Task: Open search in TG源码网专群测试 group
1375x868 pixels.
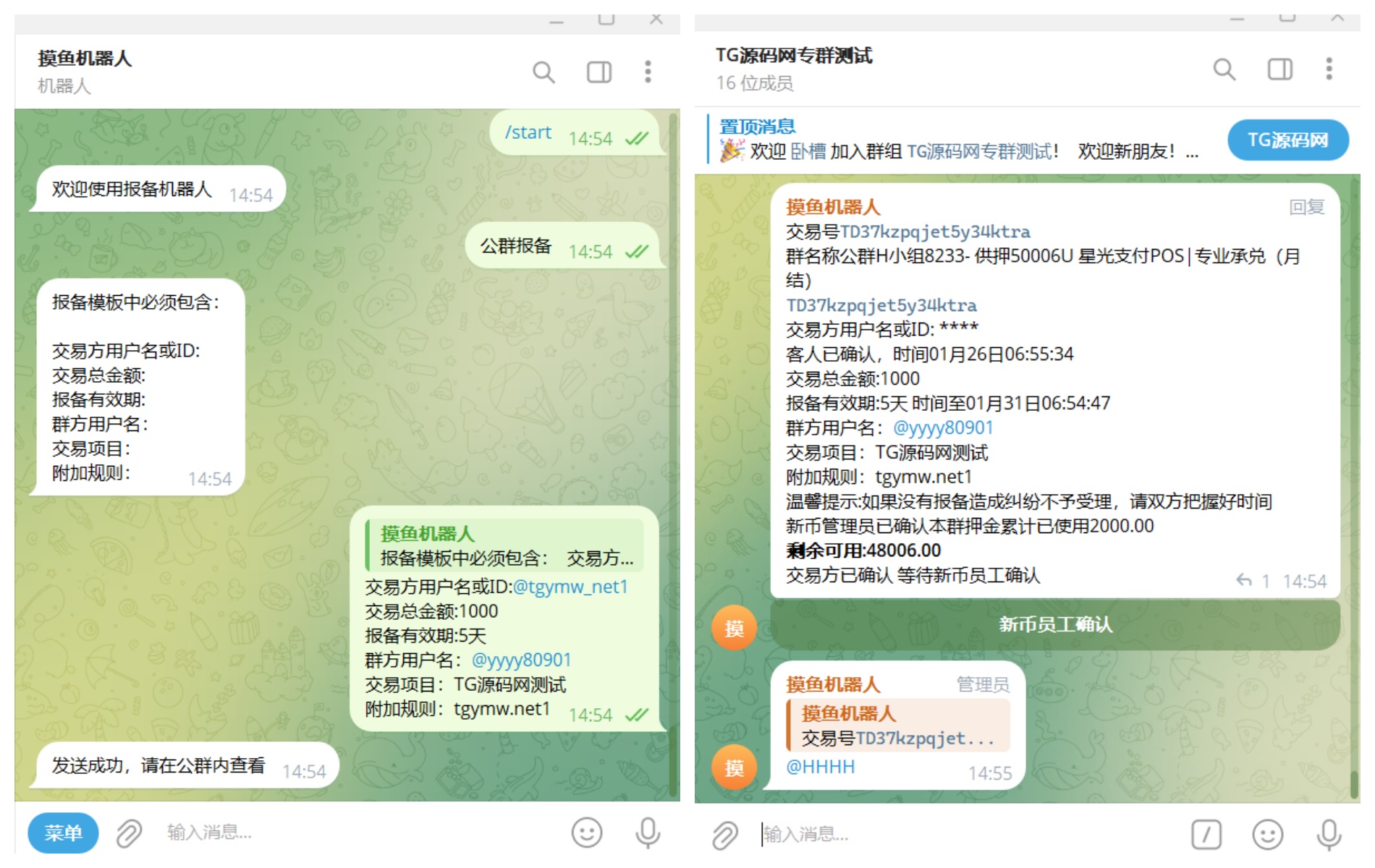Action: click(x=1224, y=70)
